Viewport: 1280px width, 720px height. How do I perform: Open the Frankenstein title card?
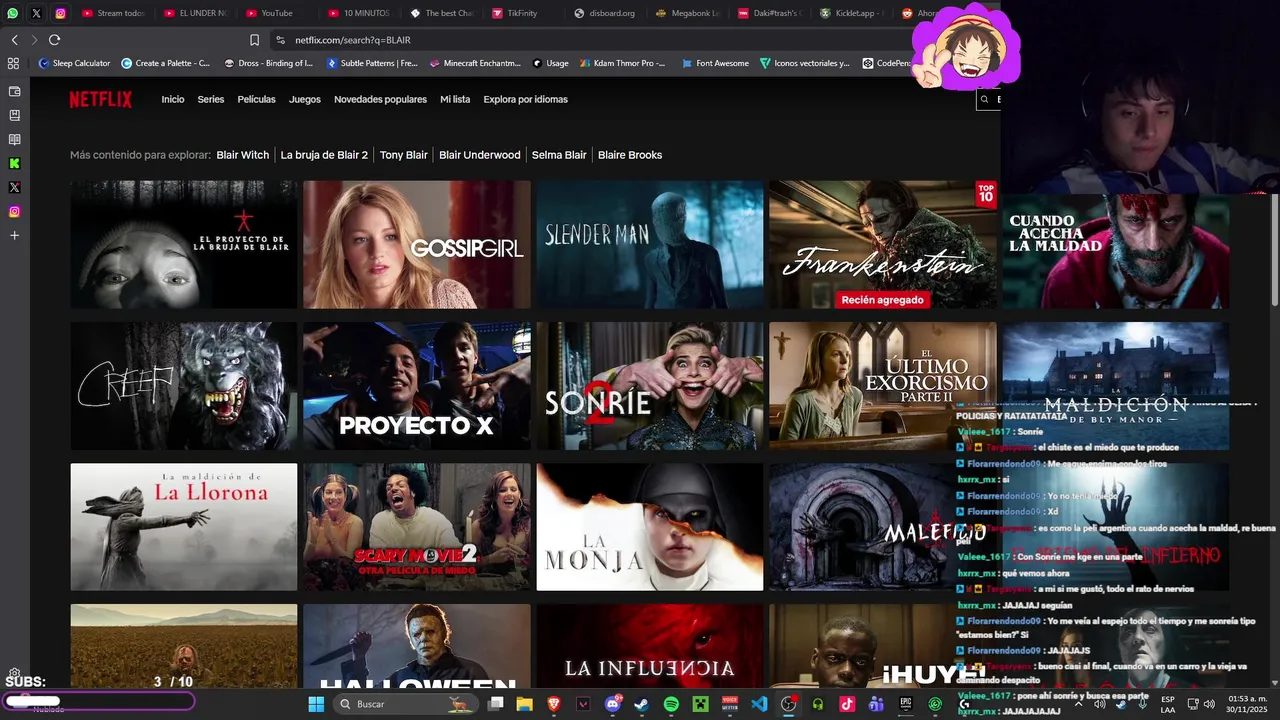tap(883, 244)
